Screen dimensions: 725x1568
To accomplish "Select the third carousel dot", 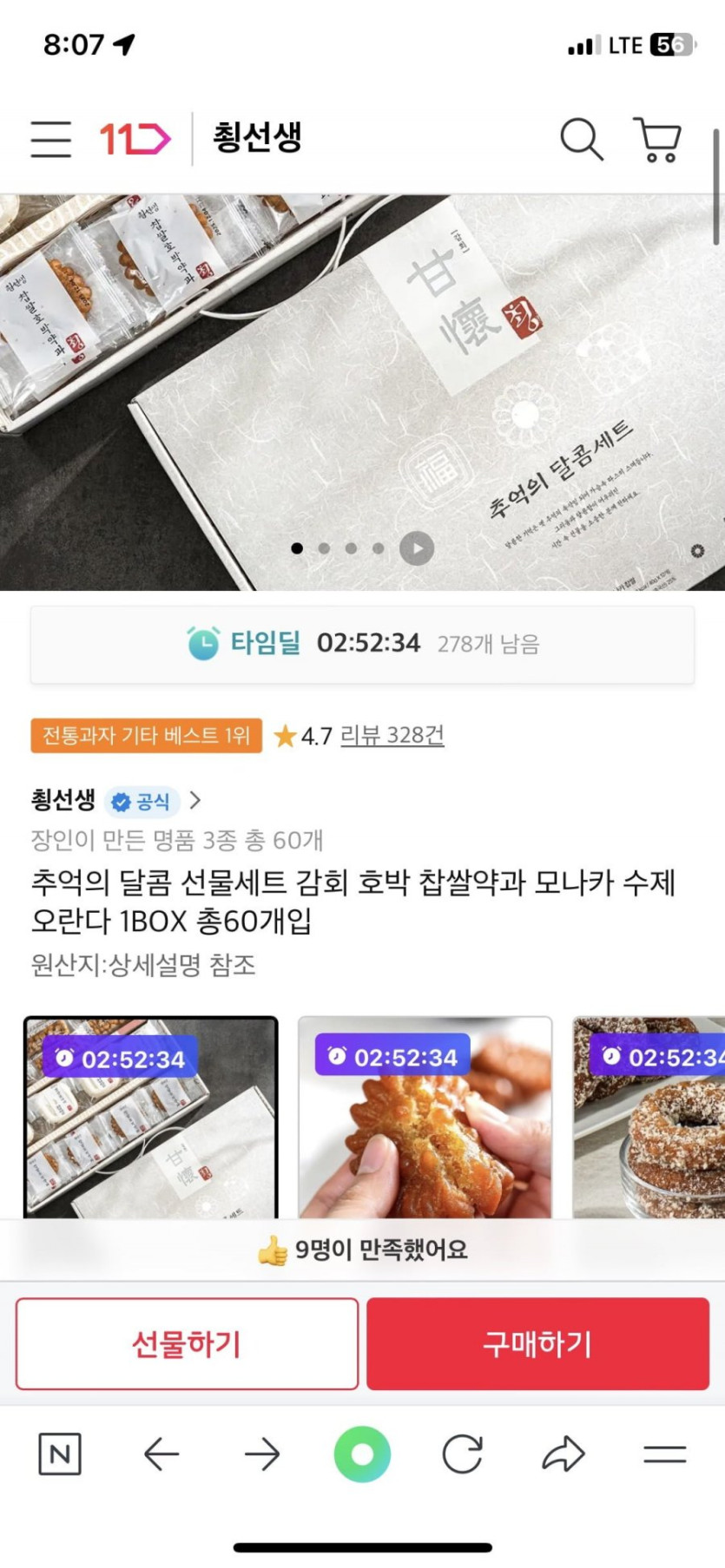I will click(351, 548).
